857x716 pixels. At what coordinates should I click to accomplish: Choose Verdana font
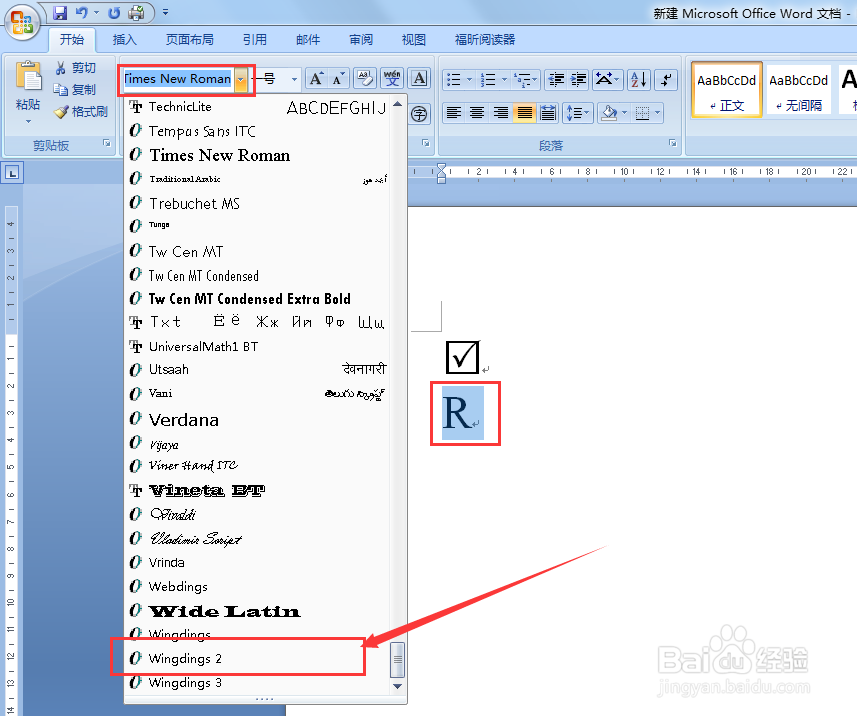[x=258, y=419]
